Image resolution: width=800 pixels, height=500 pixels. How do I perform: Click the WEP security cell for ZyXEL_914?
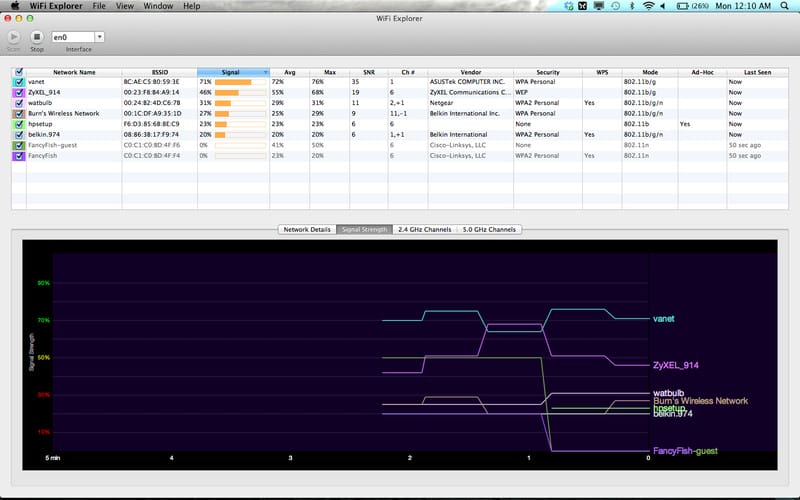pos(521,92)
